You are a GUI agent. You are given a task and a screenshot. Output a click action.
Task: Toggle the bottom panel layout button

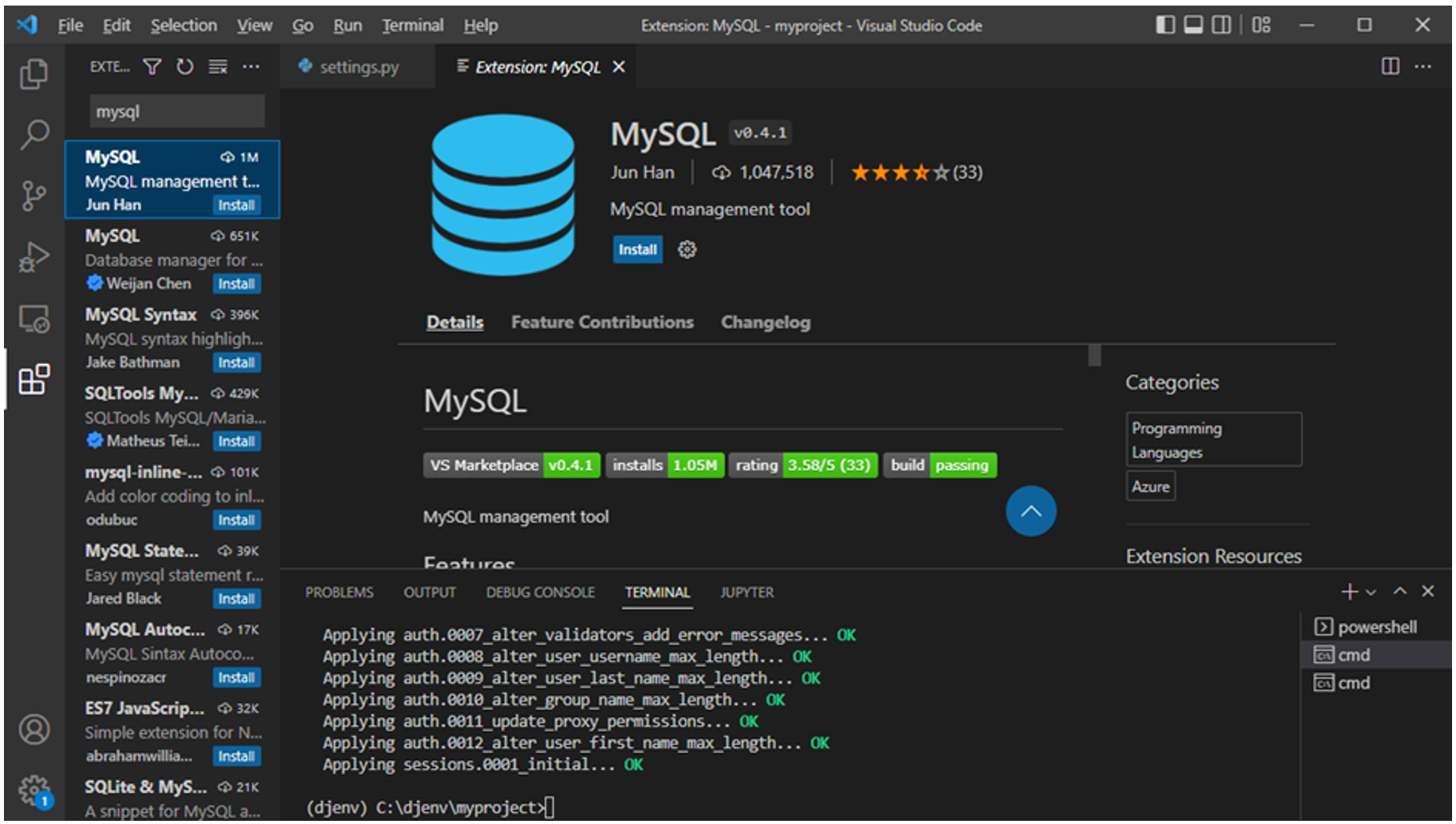(x=1193, y=25)
